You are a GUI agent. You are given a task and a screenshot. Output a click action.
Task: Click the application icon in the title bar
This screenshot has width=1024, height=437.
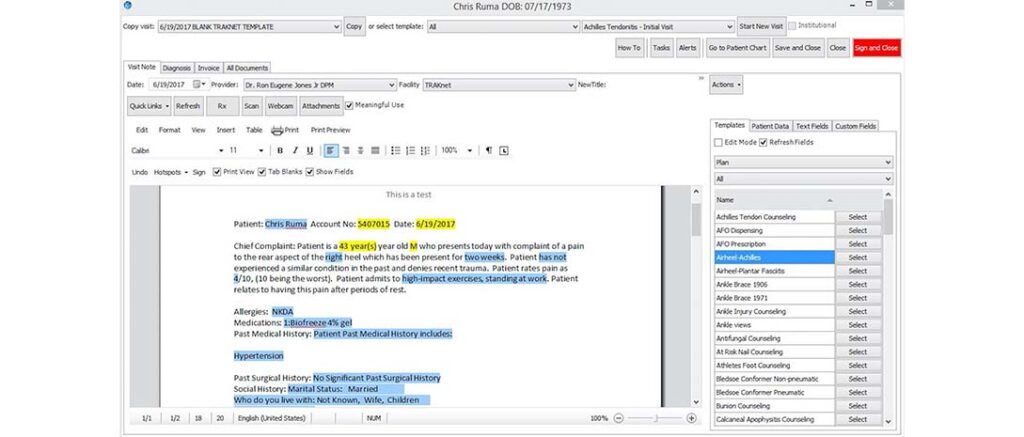[128, 5]
